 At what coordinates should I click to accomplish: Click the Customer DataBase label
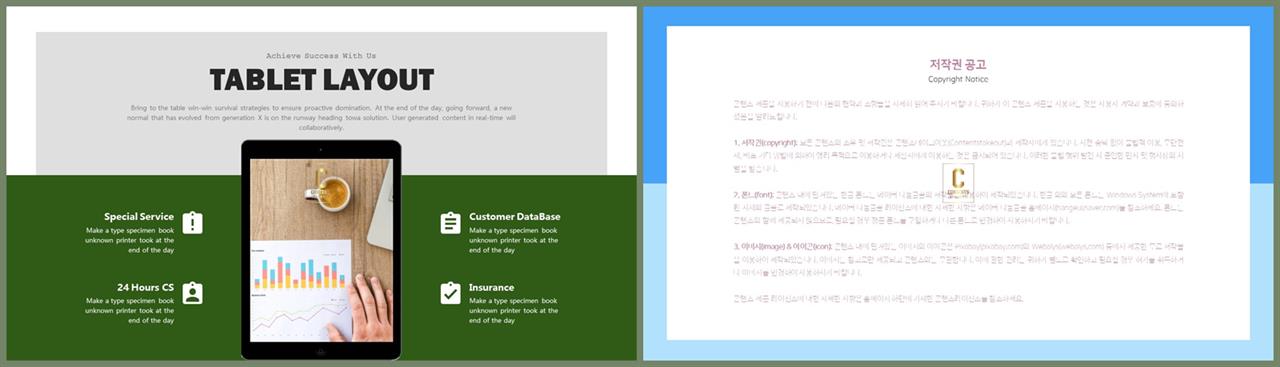tap(515, 216)
